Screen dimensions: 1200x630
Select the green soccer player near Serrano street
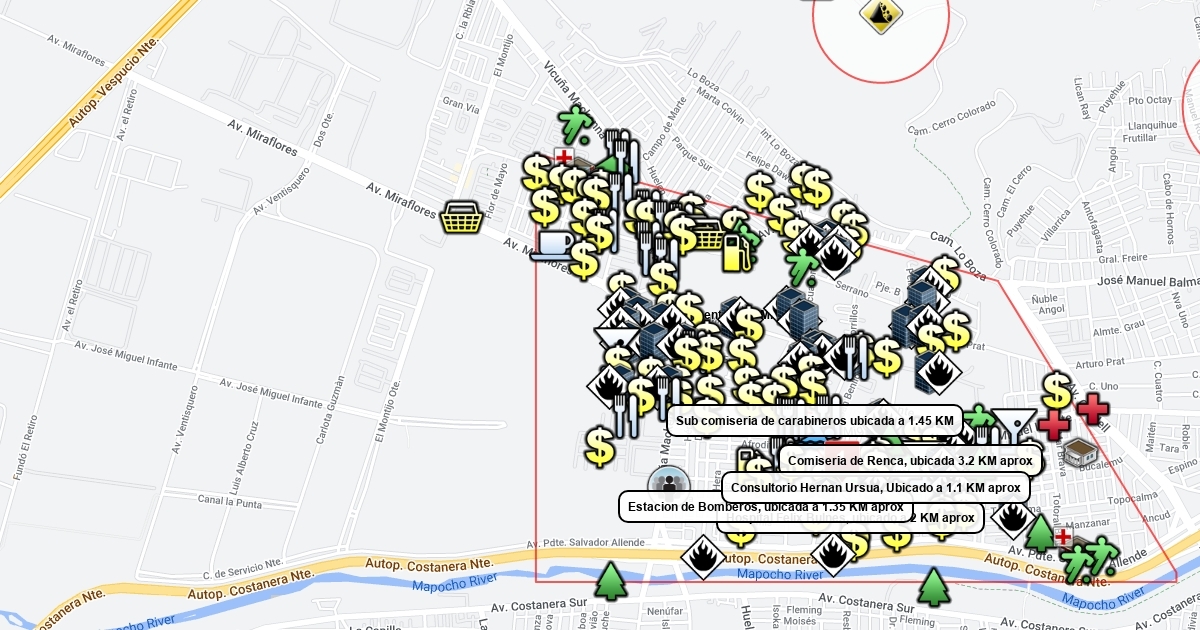point(802,266)
